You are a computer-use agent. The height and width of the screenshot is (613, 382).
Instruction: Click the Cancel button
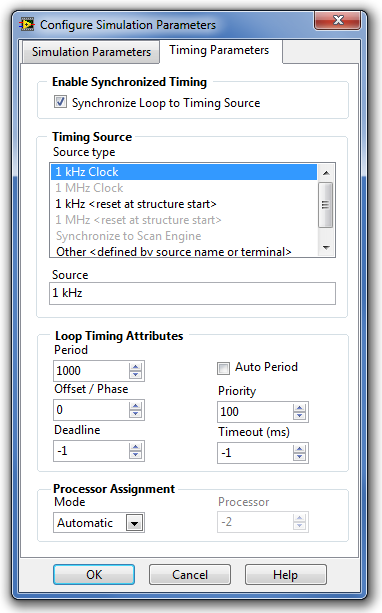point(190,575)
